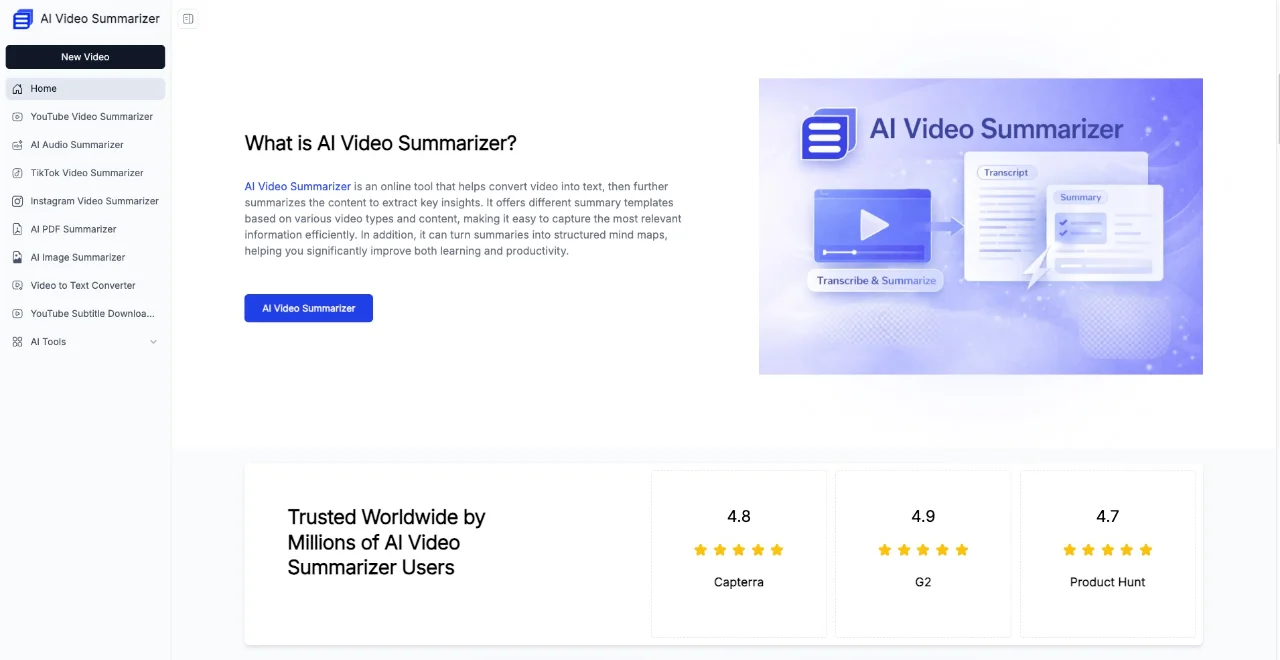The height and width of the screenshot is (660, 1280).
Task: Click the AI PDF Summarizer icon
Action: [17, 229]
